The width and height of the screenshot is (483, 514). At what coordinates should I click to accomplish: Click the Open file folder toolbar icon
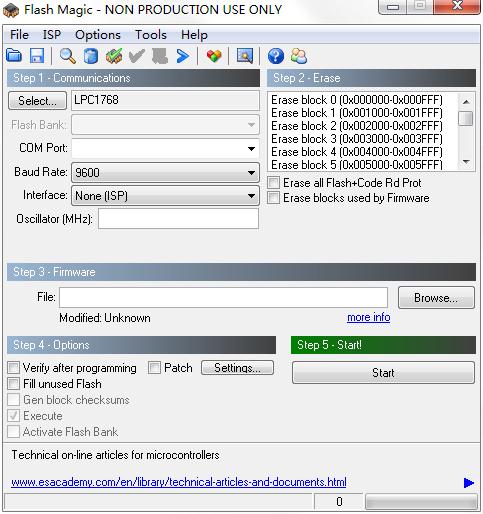point(14,56)
